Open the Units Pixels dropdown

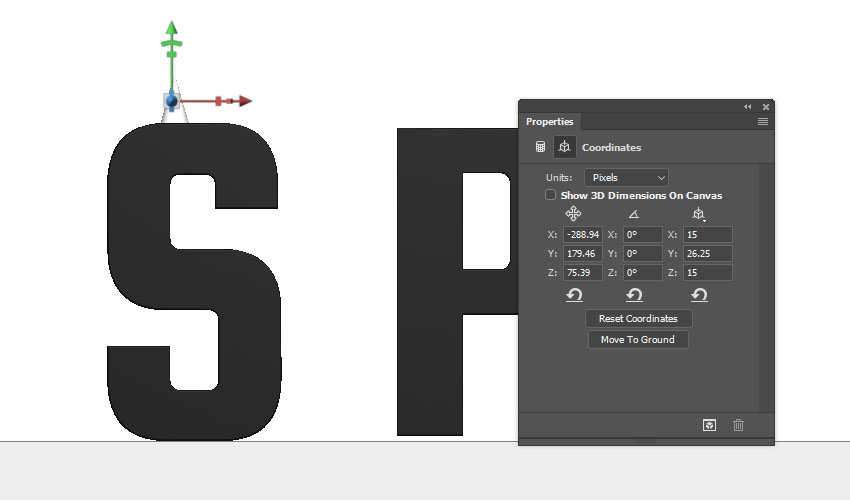626,177
